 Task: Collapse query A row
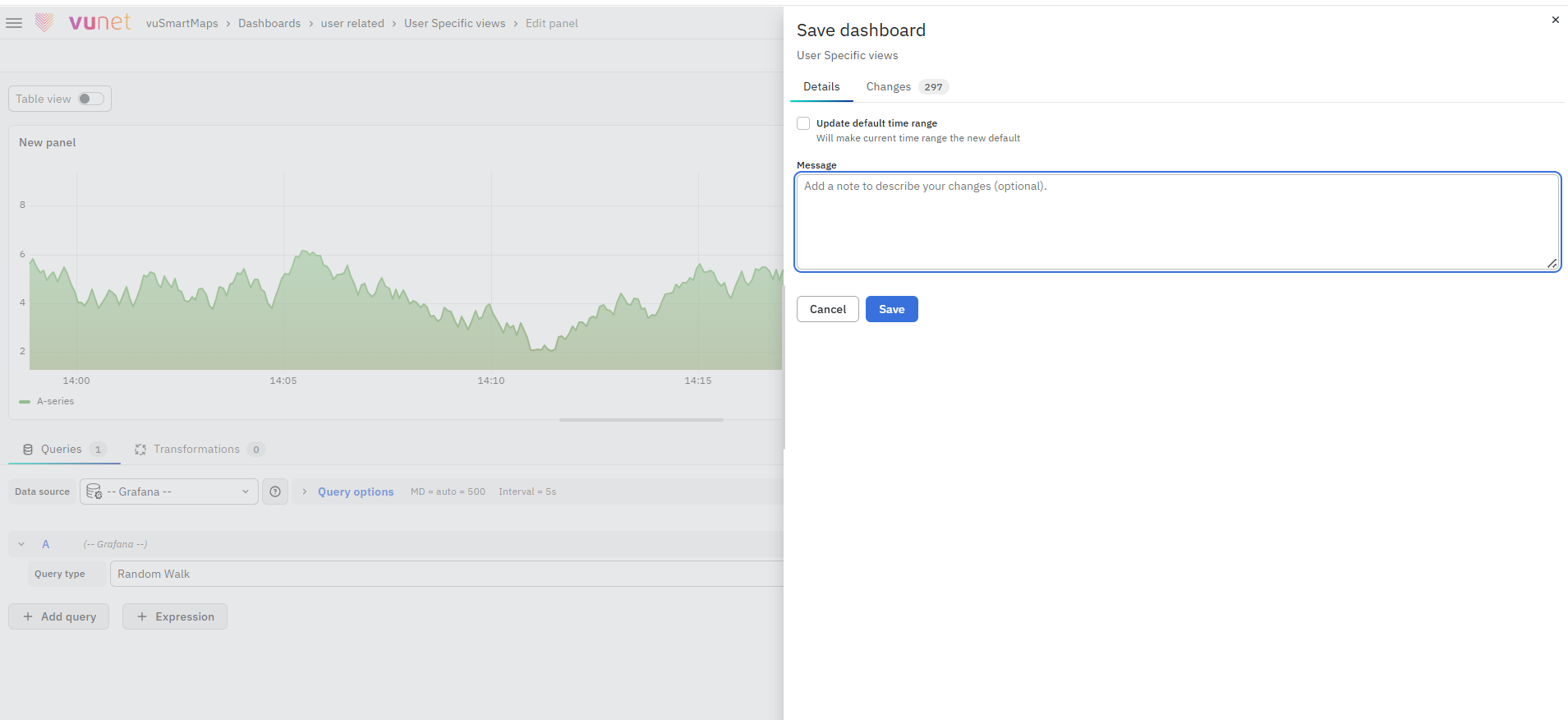[21, 544]
